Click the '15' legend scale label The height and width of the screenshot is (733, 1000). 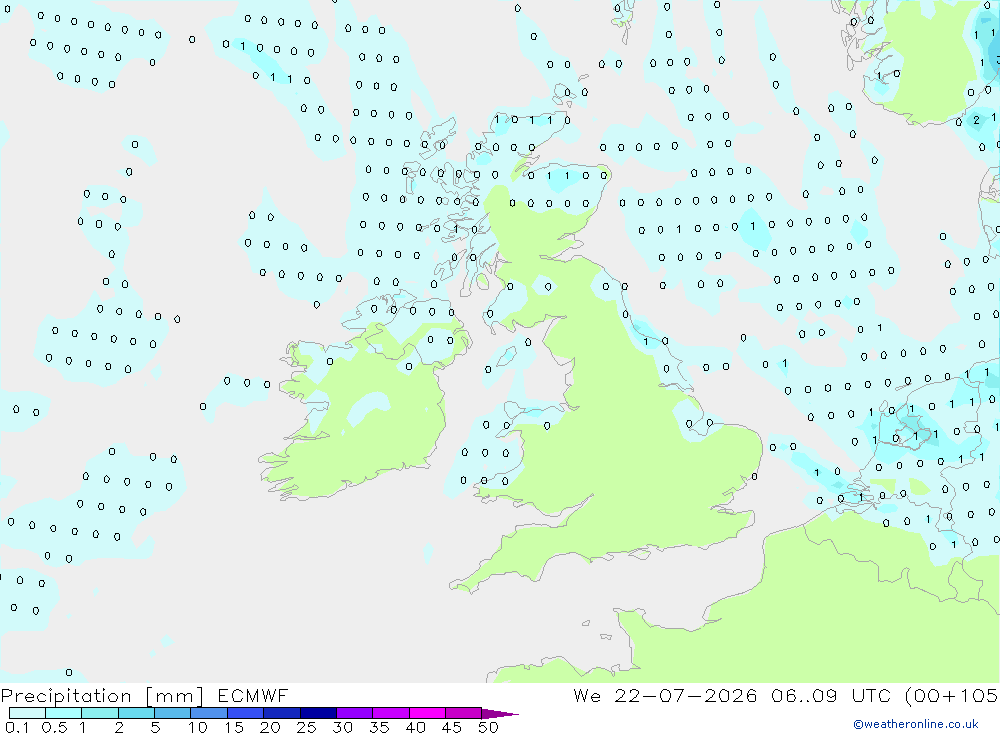click(x=234, y=727)
